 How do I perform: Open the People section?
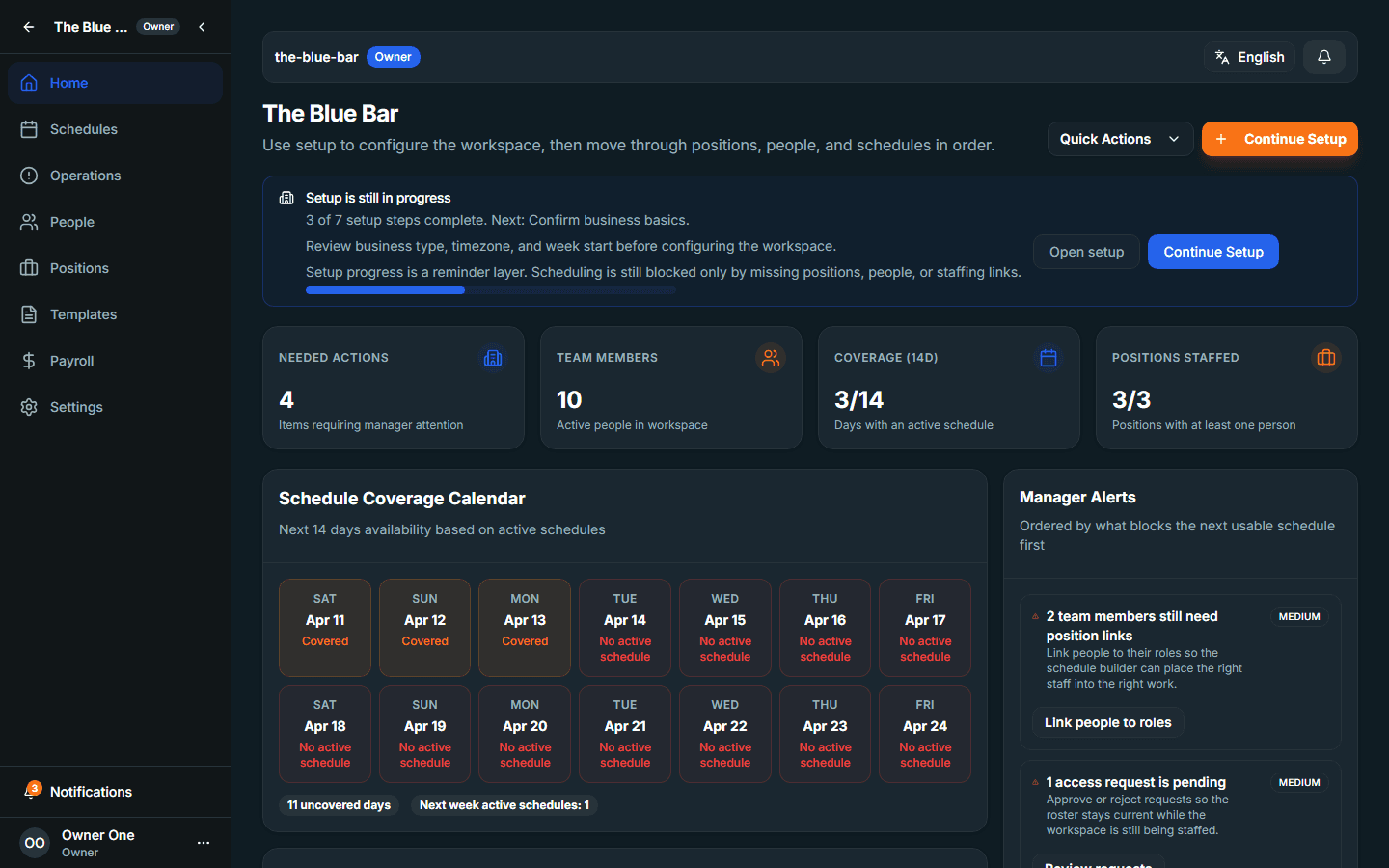(115, 222)
